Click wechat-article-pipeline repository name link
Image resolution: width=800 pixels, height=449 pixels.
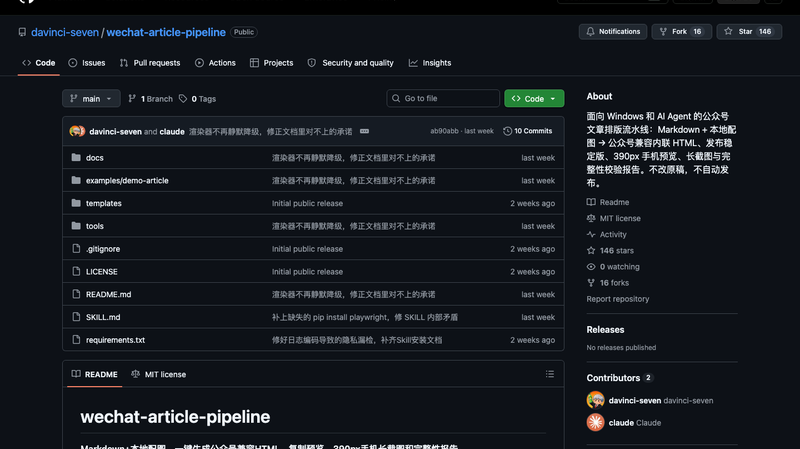pyautogui.click(x=166, y=32)
